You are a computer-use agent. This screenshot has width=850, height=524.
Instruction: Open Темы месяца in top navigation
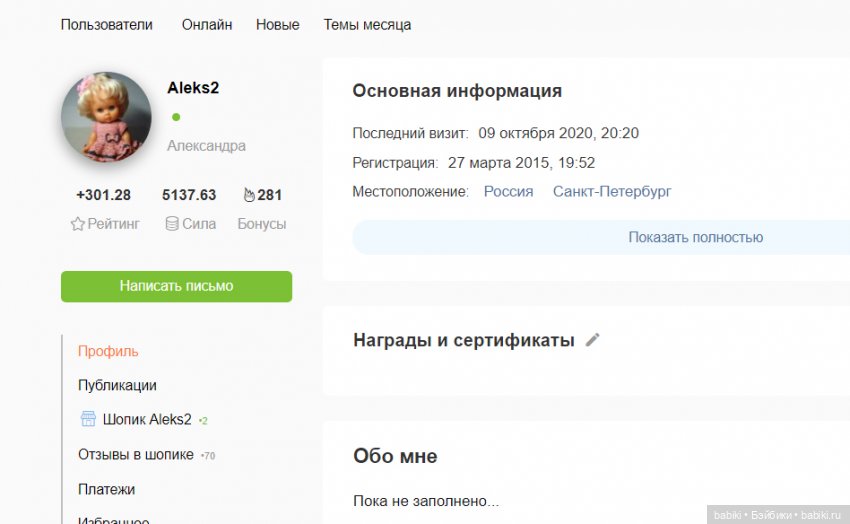pos(367,25)
